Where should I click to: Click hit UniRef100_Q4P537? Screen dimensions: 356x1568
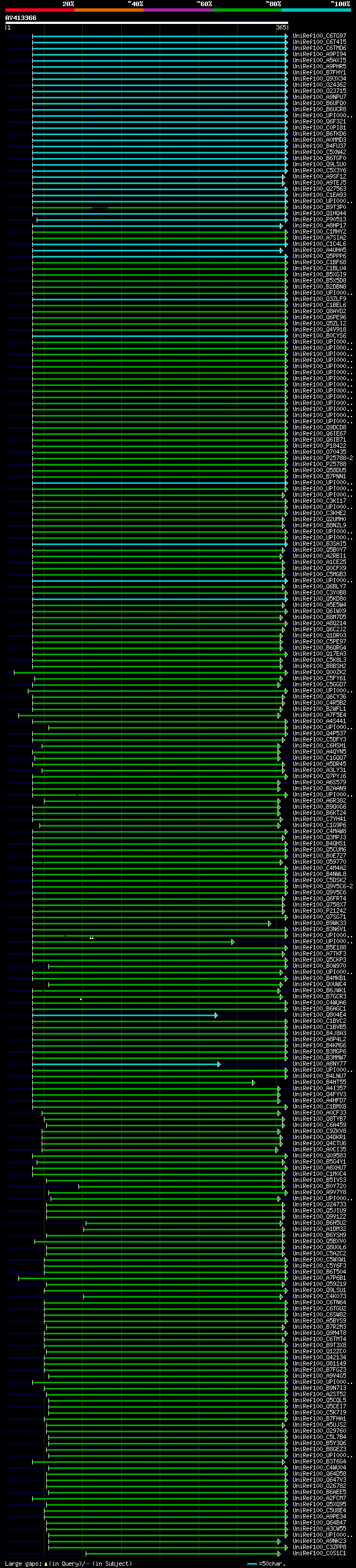pos(319,734)
